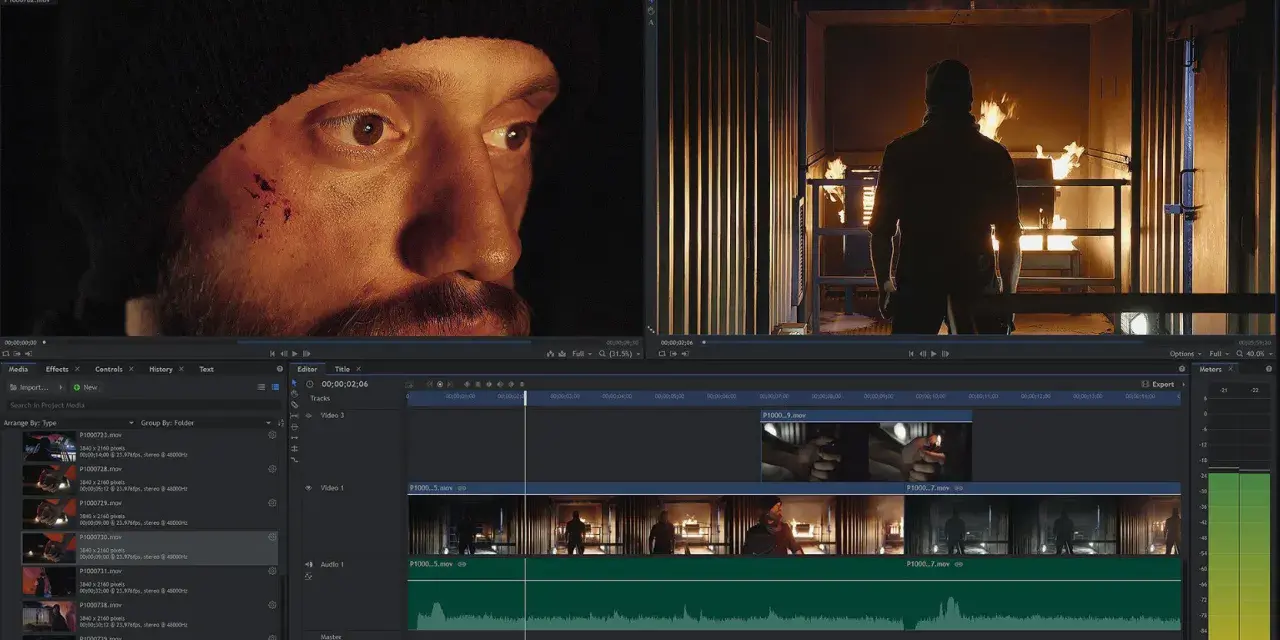Image resolution: width=1280 pixels, height=640 pixels.
Task: Click the gear icon for P1000723.mov
Action: [272, 435]
